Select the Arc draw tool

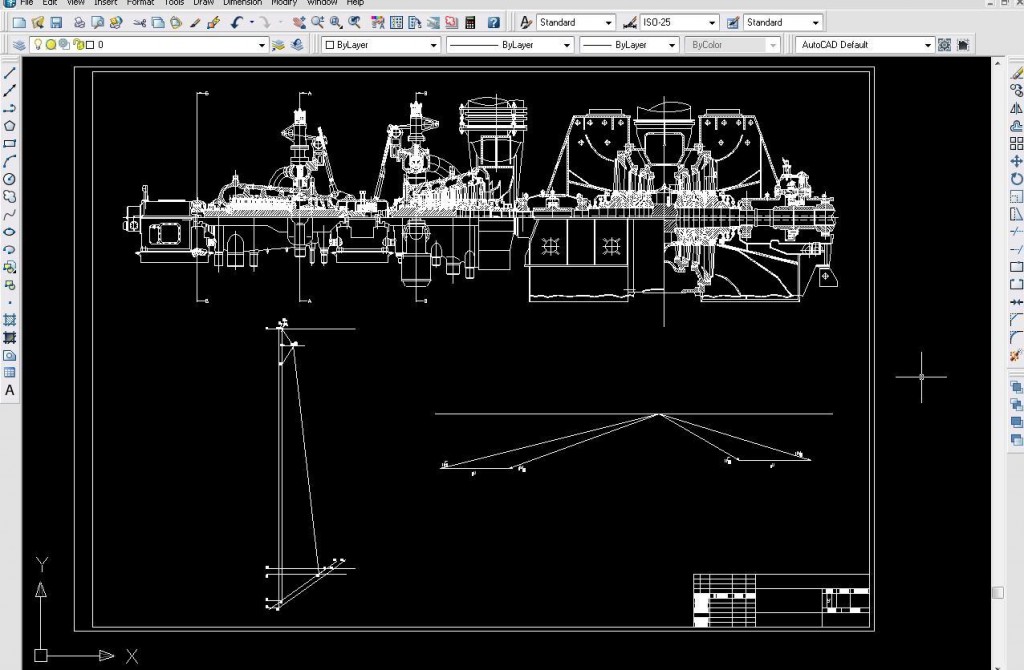point(10,161)
